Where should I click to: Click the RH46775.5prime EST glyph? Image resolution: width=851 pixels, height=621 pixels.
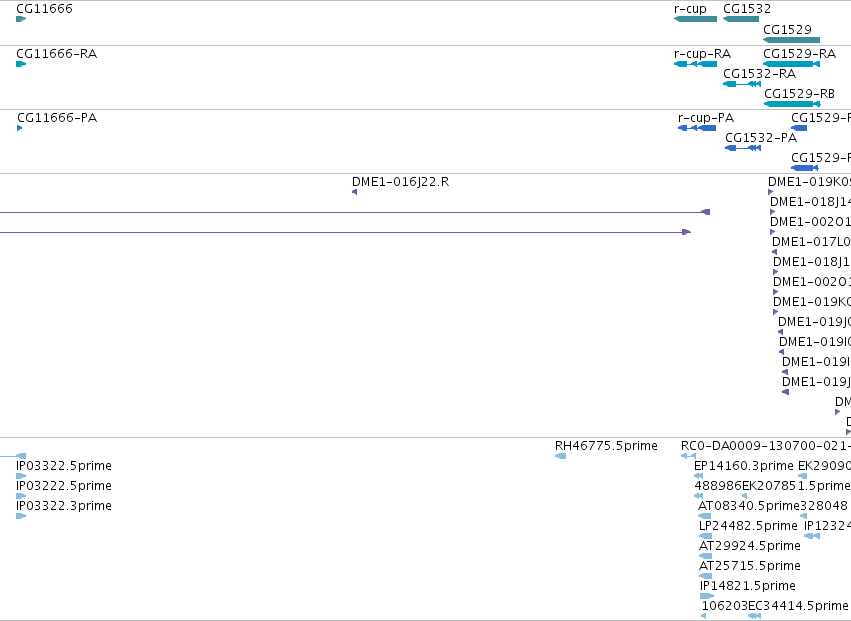(561, 456)
